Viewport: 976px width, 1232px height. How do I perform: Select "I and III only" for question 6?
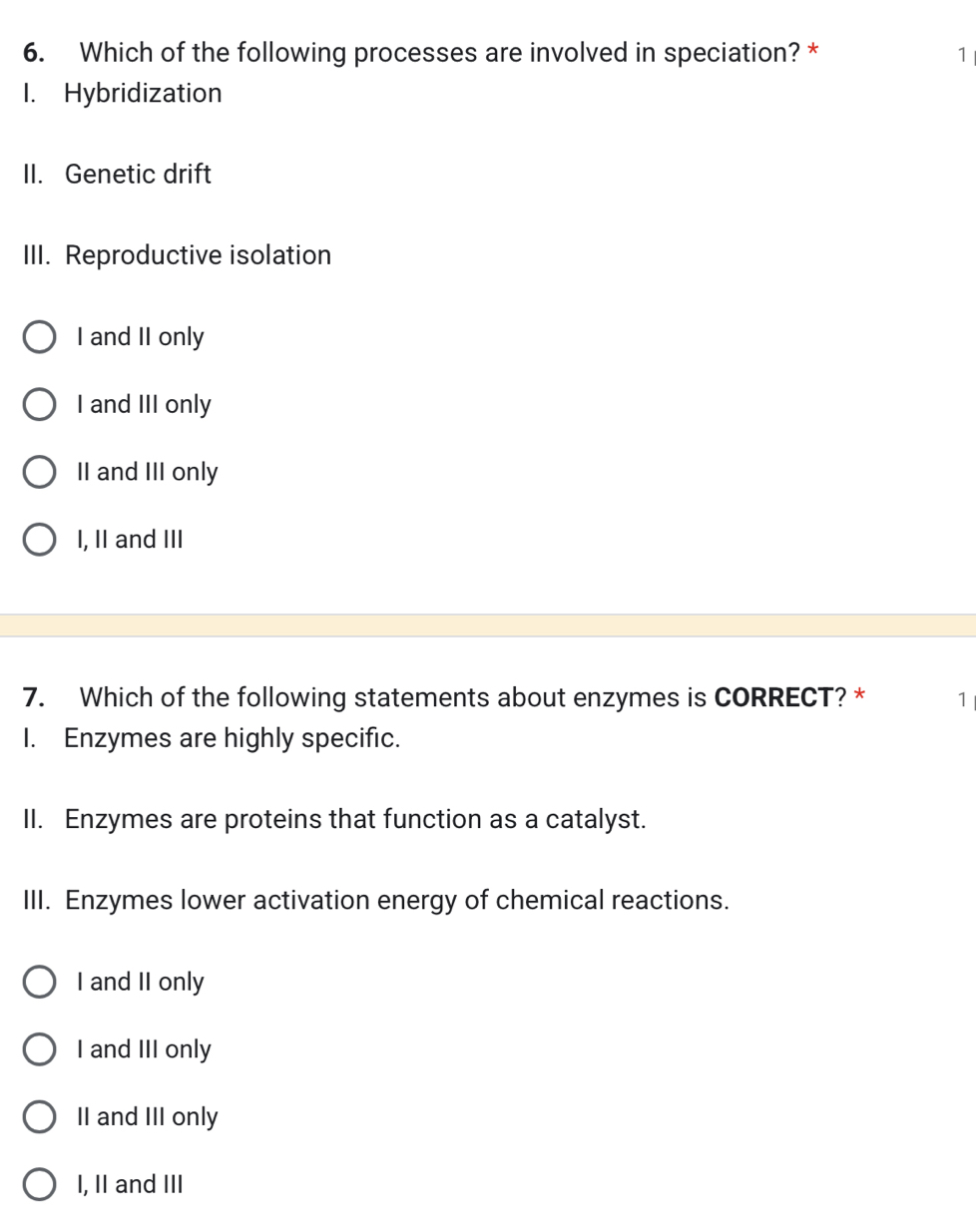[40, 404]
